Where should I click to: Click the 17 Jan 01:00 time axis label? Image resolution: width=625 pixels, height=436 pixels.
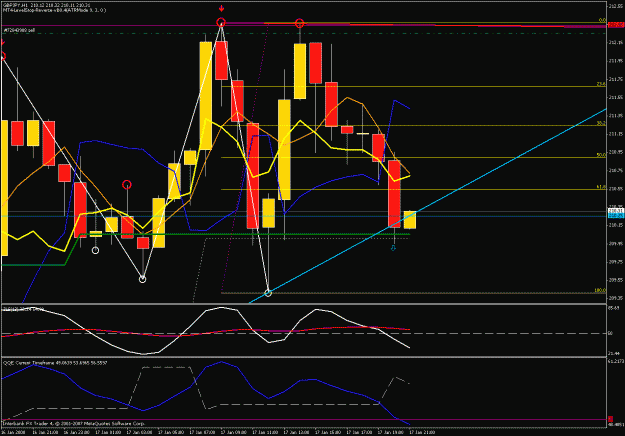[x=108, y=432]
